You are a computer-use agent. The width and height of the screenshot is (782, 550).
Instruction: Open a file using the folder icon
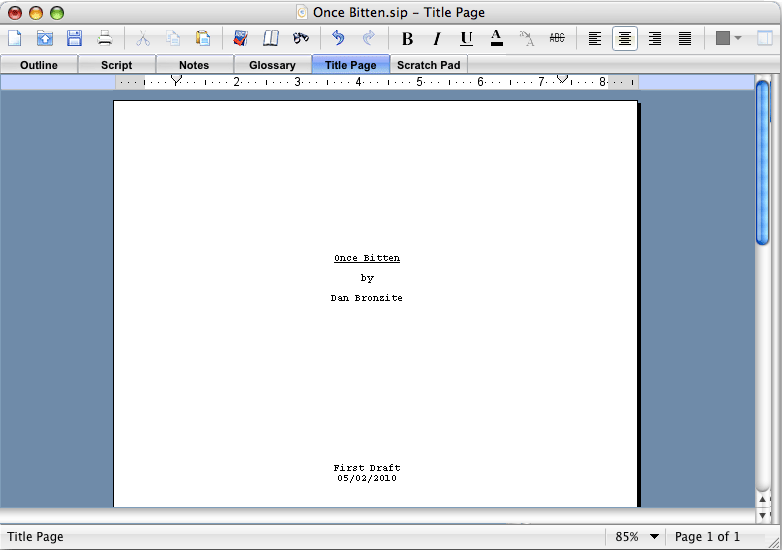[44, 38]
